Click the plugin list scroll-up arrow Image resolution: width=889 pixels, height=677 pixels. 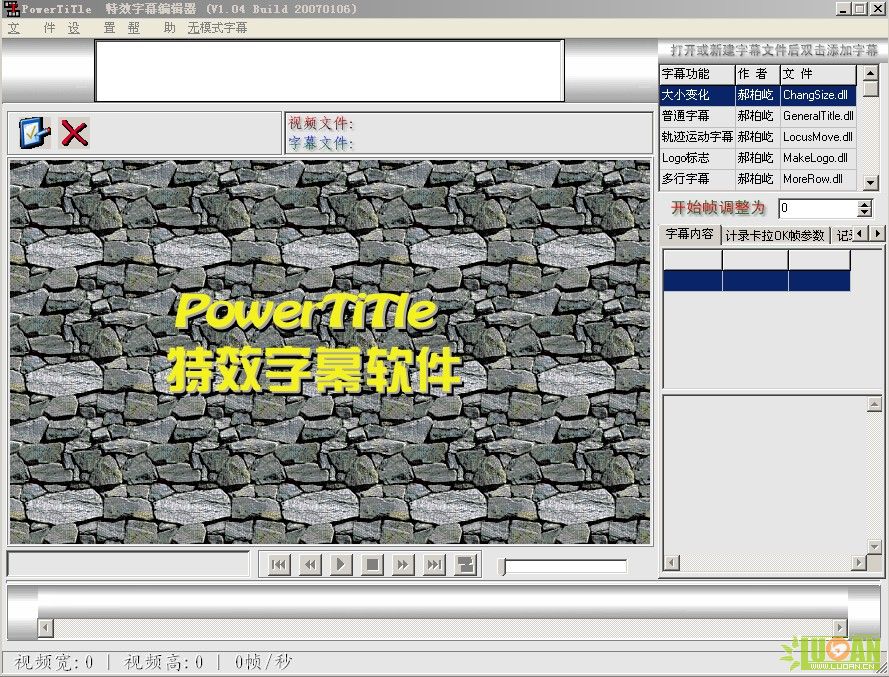coord(870,73)
